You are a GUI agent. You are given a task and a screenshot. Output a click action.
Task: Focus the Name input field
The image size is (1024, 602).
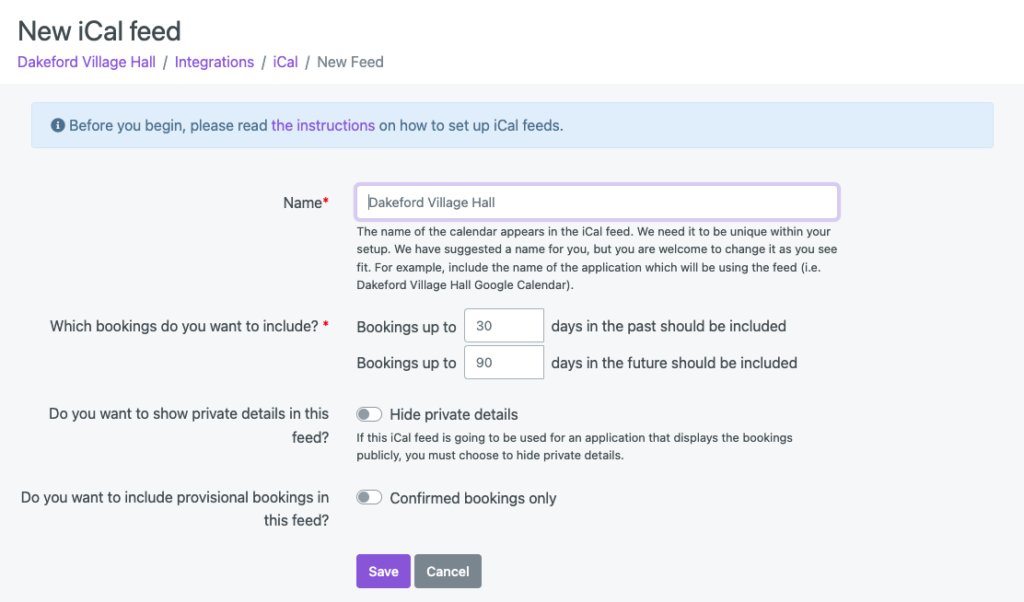(x=597, y=202)
